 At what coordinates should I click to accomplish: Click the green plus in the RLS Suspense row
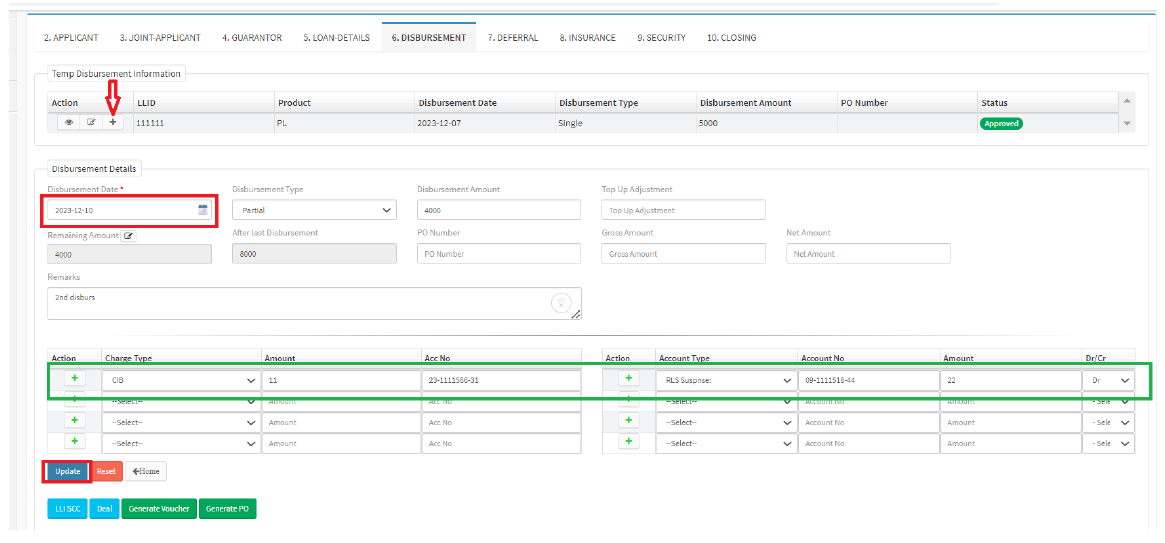click(629, 379)
